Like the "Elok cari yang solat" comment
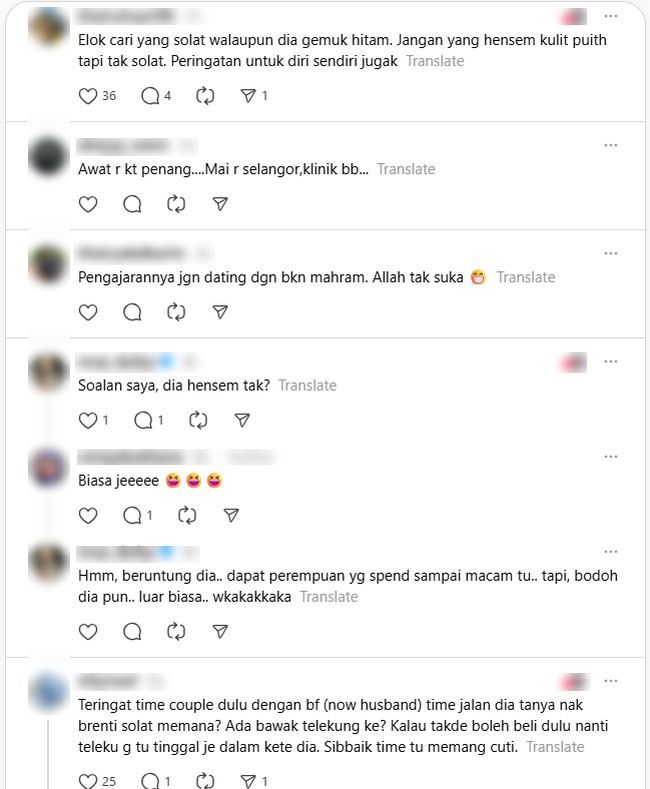This screenshot has width=650, height=789. (88, 96)
